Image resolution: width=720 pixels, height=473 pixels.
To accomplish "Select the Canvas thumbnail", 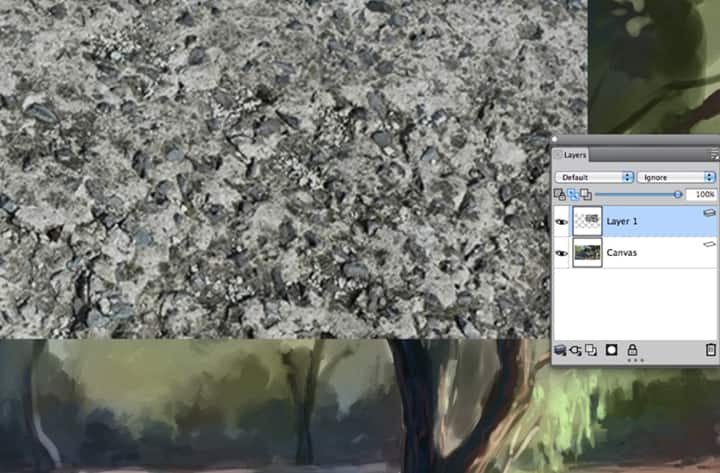I will (x=587, y=253).
